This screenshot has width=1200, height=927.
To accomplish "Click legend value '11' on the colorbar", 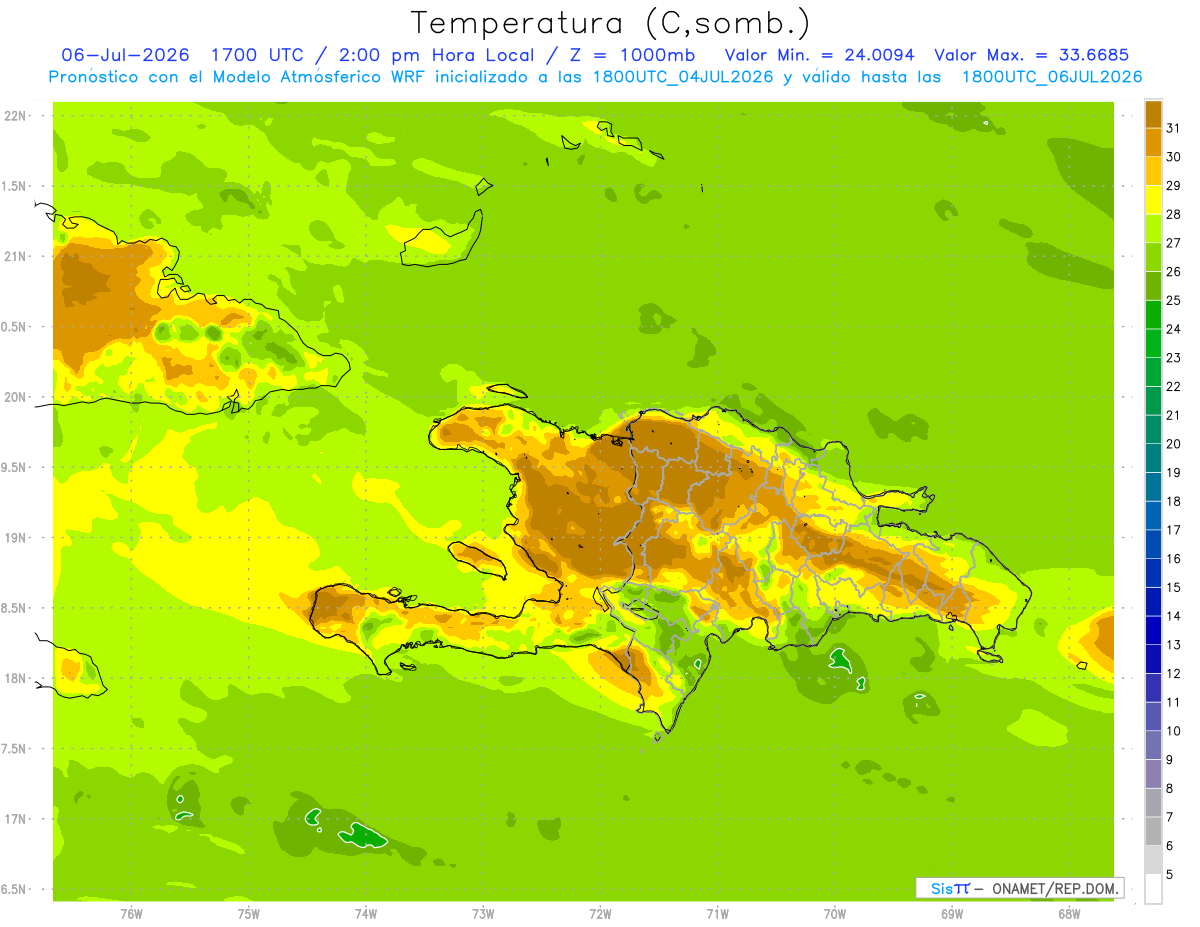I will point(1174,702).
